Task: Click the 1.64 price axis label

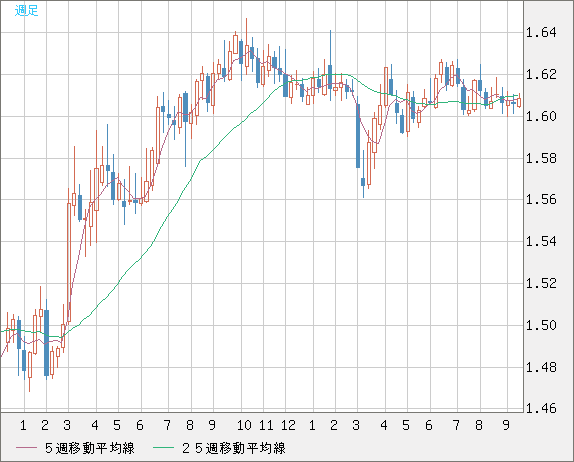Action: coord(541,33)
